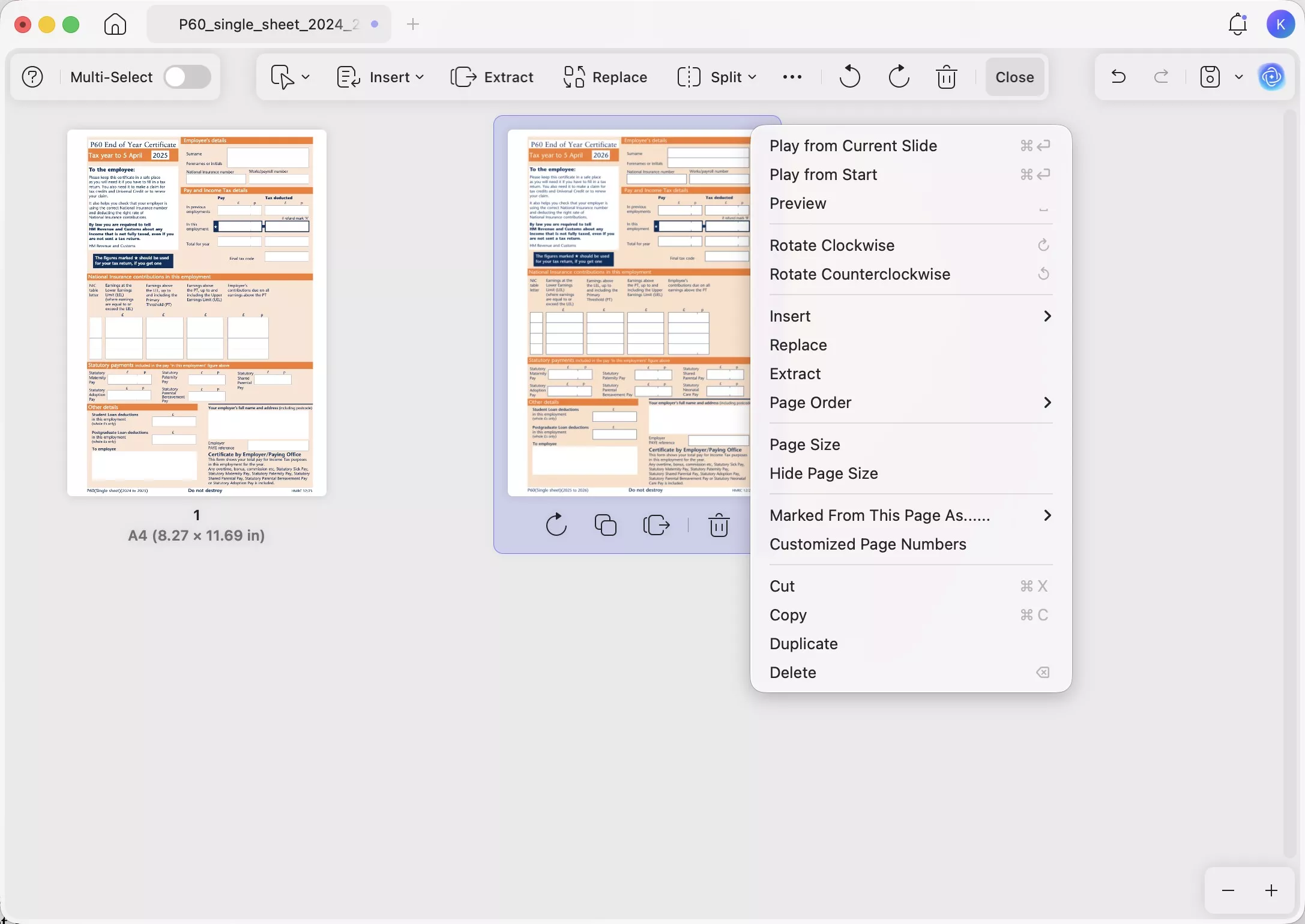Click the help question mark button
The width and height of the screenshot is (1305, 924).
[x=32, y=76]
